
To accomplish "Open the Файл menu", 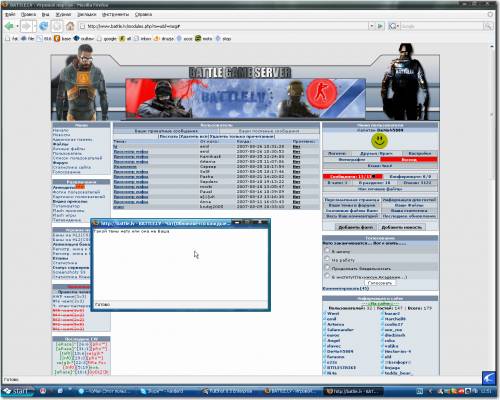I will [x=10, y=14].
